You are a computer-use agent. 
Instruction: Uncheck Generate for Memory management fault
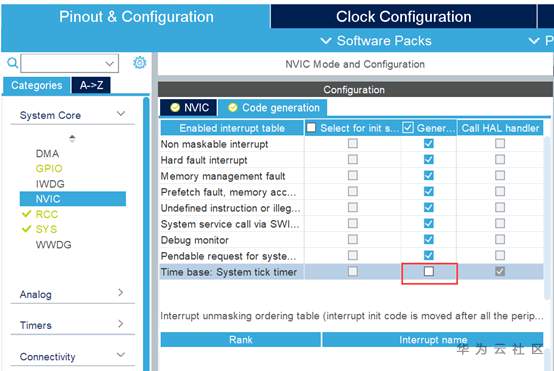tap(429, 175)
